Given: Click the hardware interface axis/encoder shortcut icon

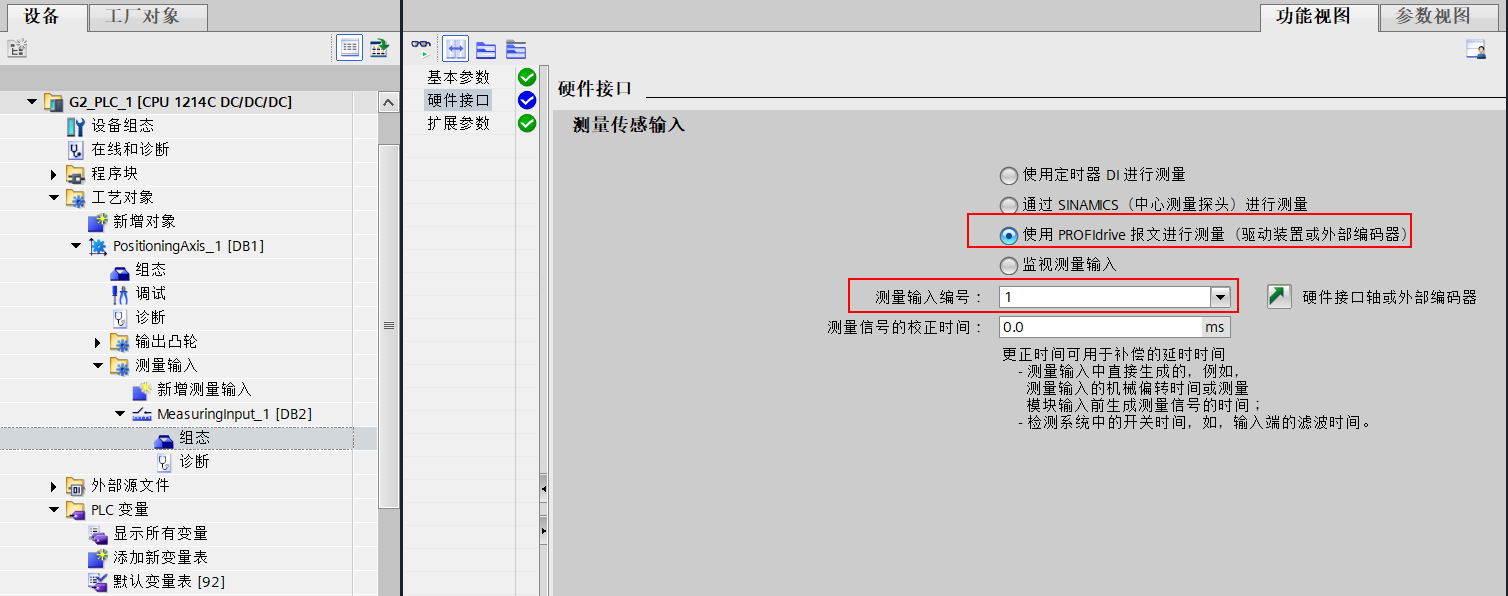Looking at the screenshot, I should pyautogui.click(x=1280, y=296).
